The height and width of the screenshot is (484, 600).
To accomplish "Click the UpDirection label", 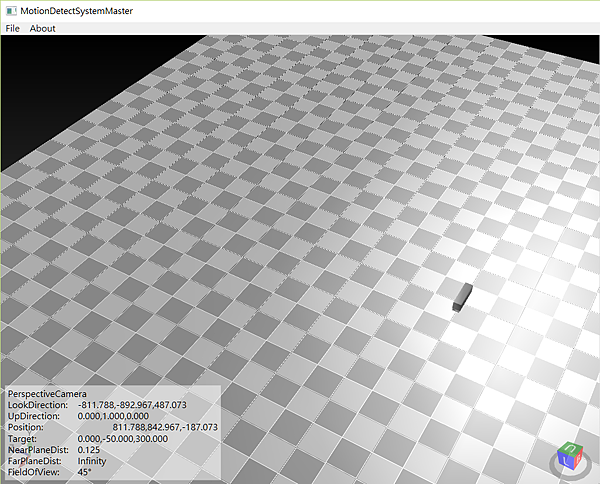I will point(34,416).
